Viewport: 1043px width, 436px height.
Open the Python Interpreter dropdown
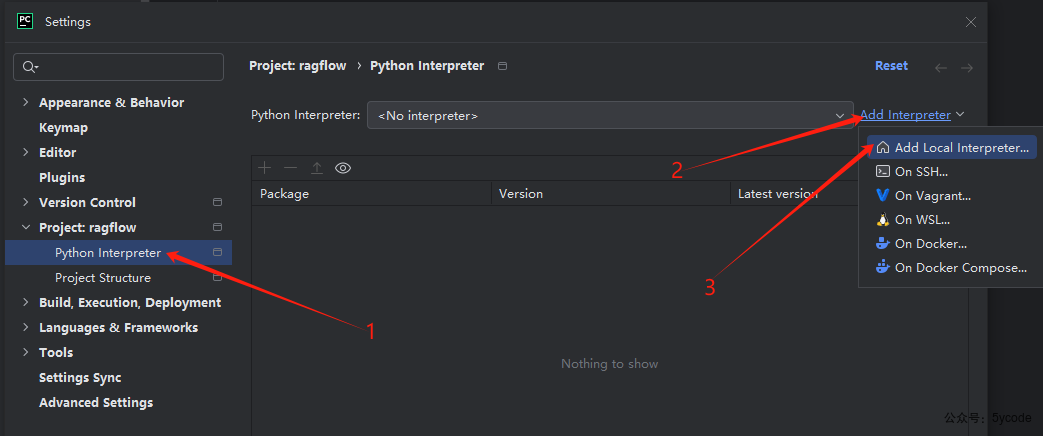tap(610, 115)
